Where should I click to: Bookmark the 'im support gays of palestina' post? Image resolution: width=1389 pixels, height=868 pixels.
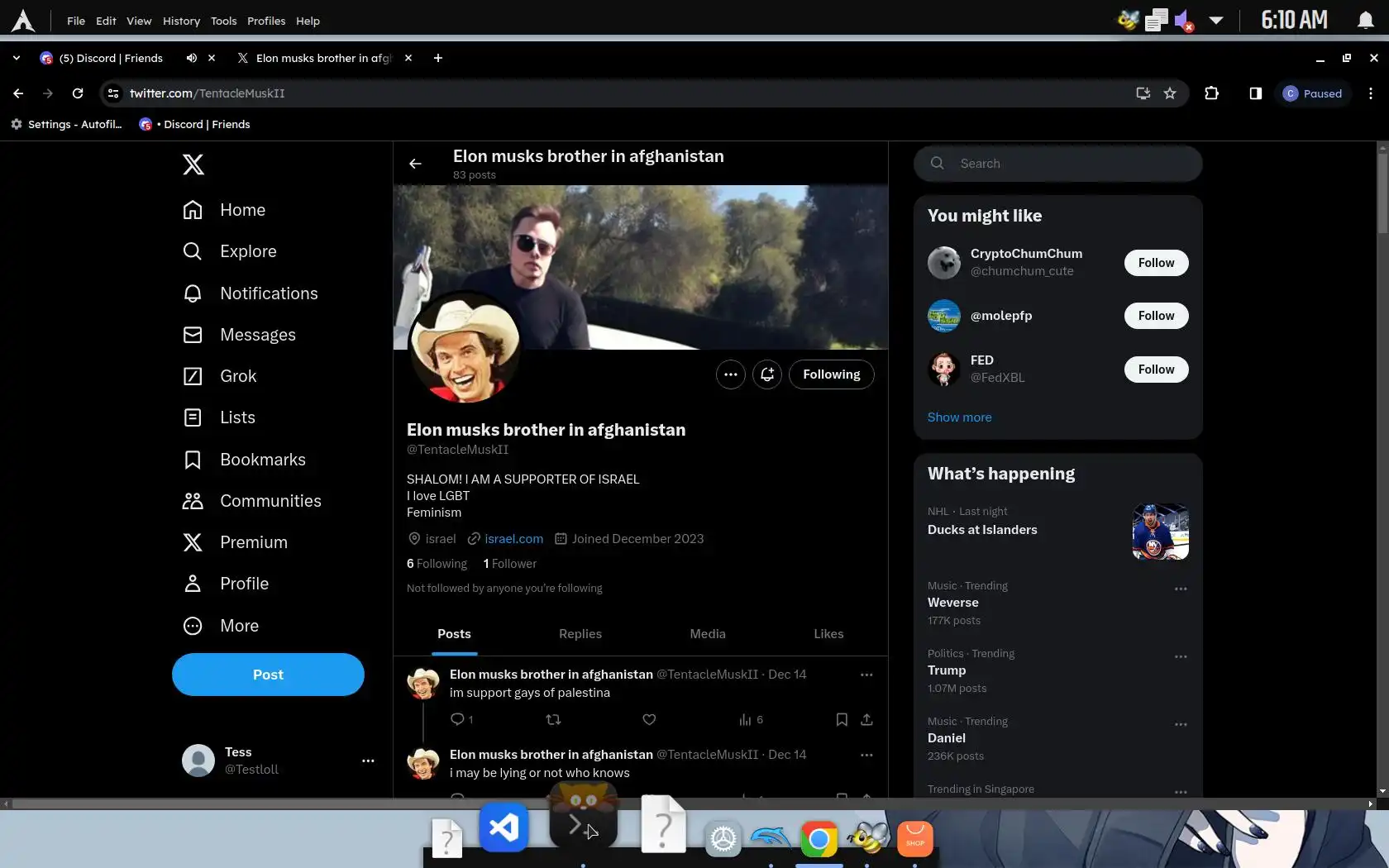coord(842,719)
